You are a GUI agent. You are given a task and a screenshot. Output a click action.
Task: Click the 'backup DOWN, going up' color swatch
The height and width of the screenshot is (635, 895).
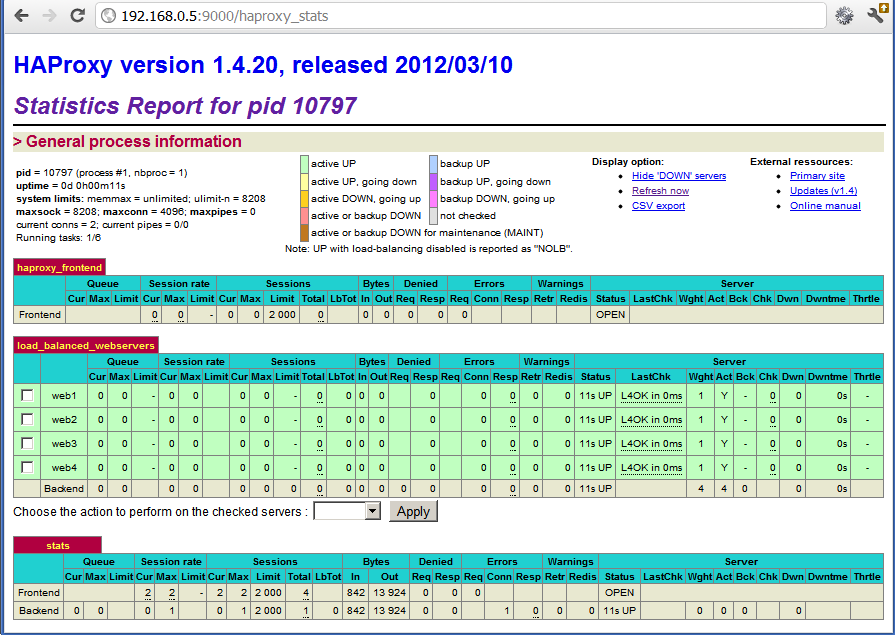tap(433, 199)
